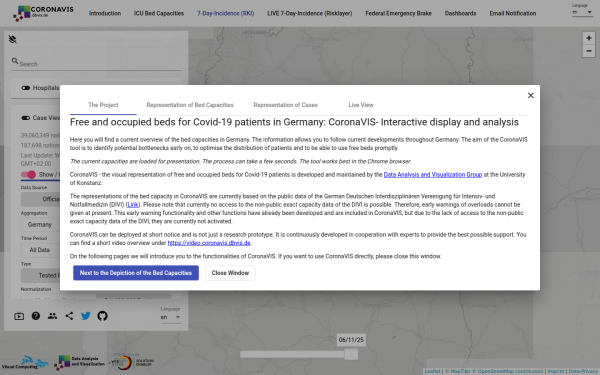Select the All Data time period
The height and width of the screenshot is (375, 600).
point(40,250)
